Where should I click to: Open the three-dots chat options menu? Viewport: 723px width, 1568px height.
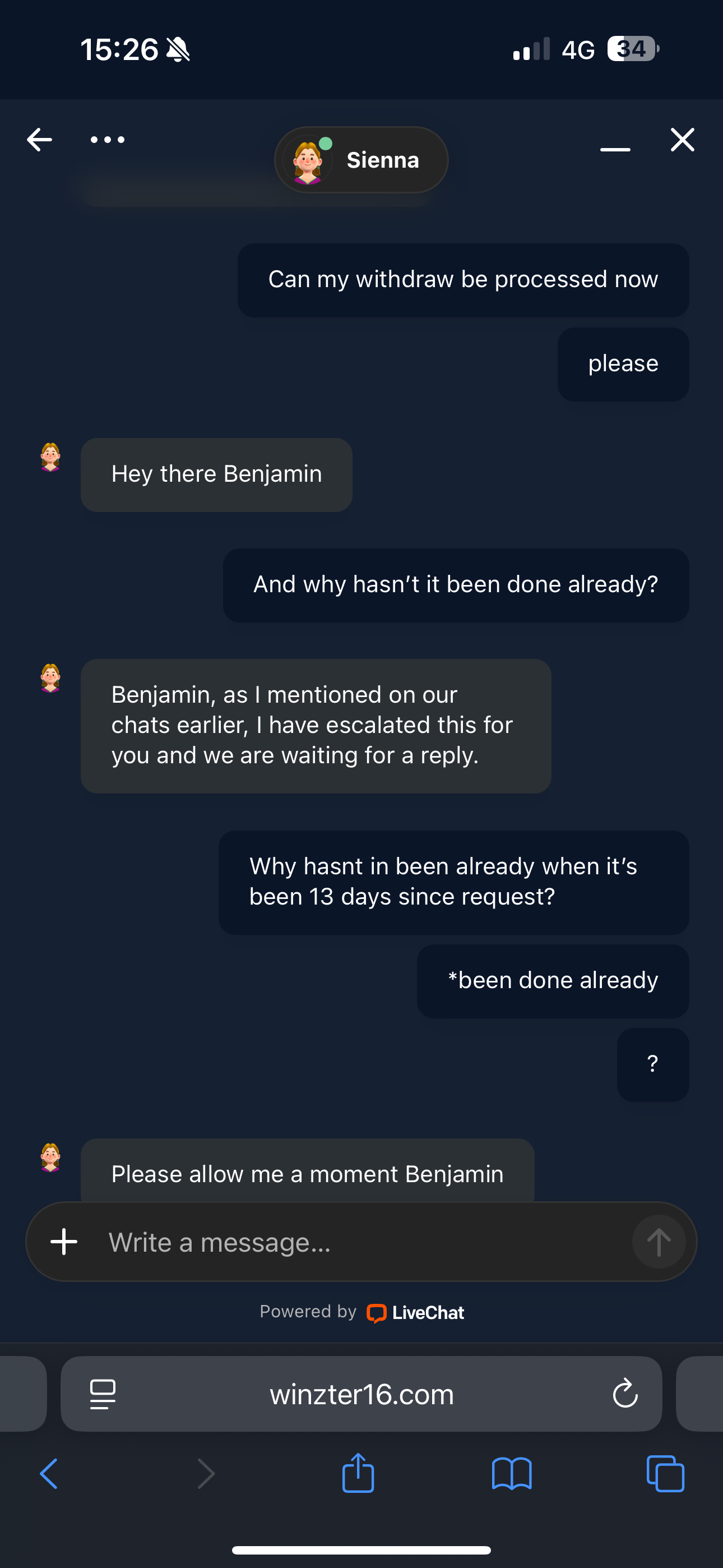108,140
